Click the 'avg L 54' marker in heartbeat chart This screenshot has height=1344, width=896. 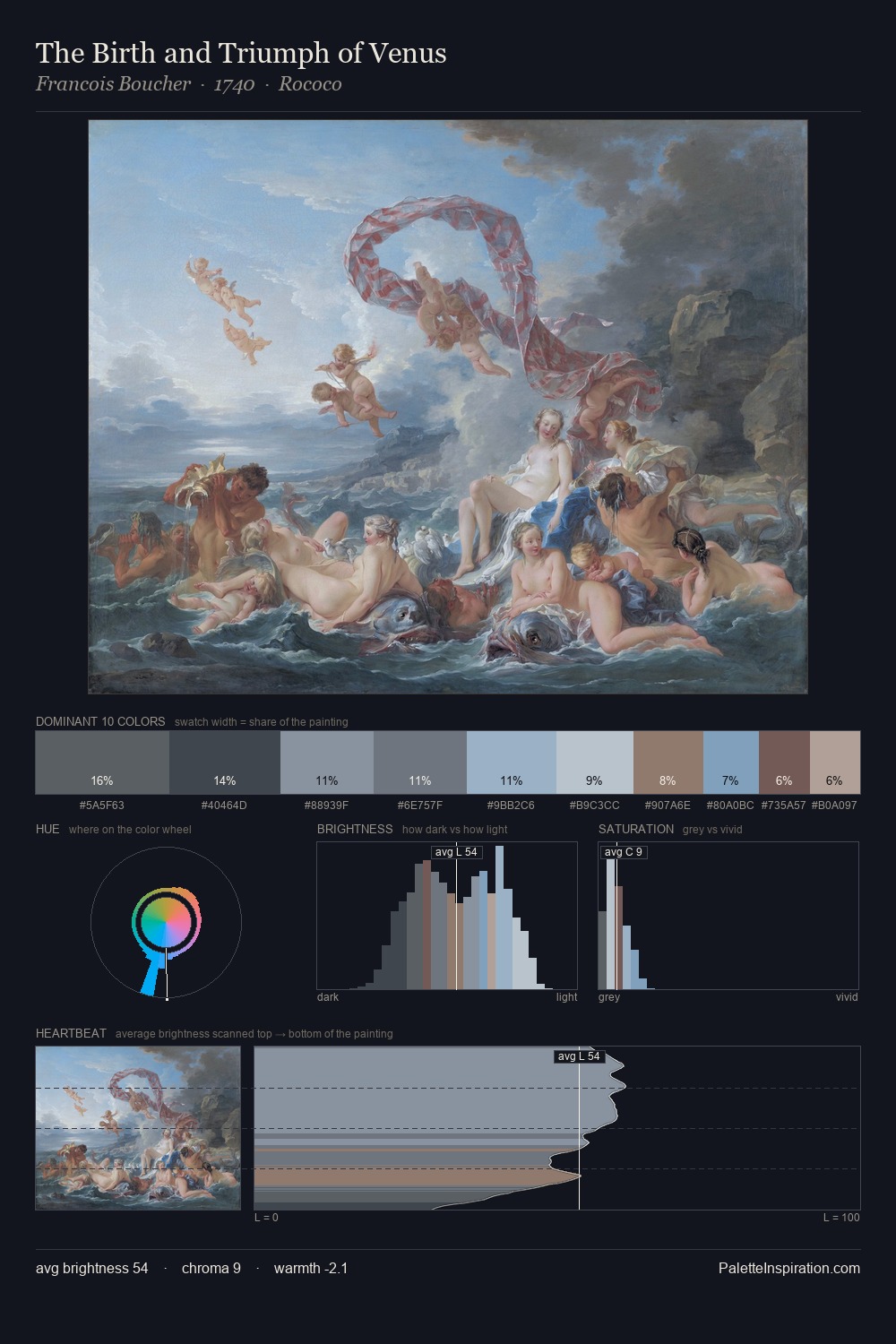click(579, 1056)
